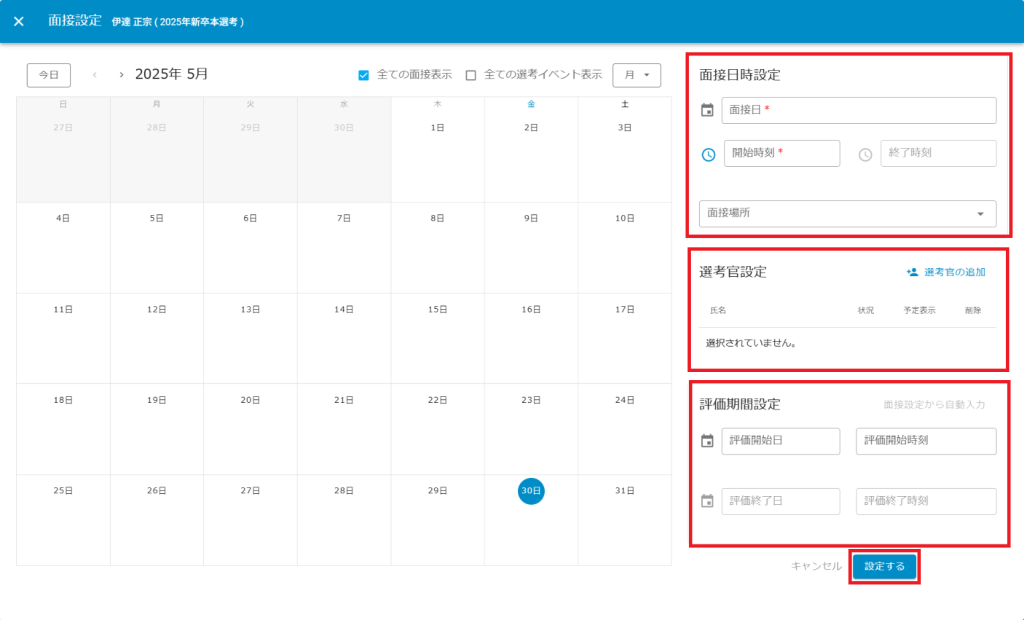Click the 評価開始時刻 input field
This screenshot has width=1024, height=620.
[x=925, y=441]
